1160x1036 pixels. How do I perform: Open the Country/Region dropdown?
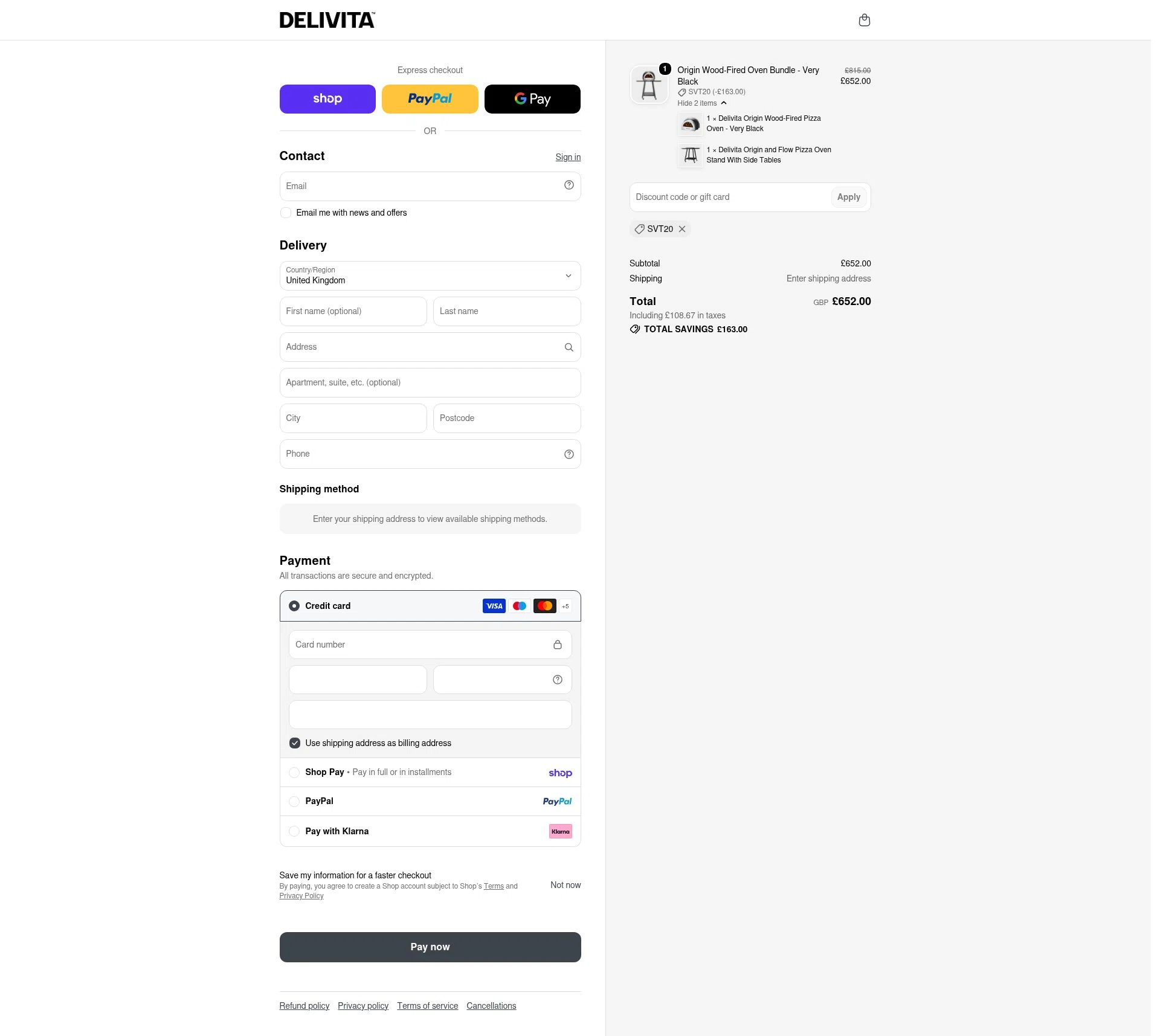pyautogui.click(x=430, y=275)
